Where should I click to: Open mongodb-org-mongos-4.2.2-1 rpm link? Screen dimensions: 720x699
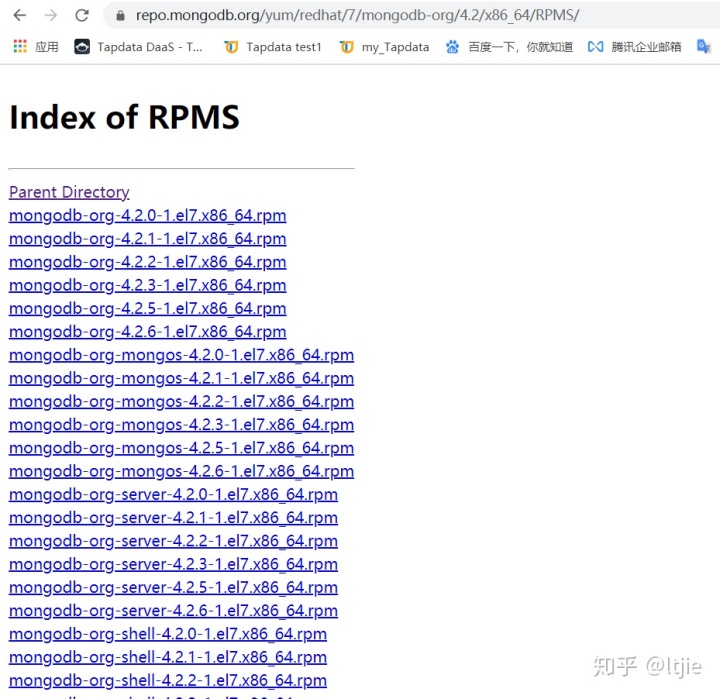181,401
